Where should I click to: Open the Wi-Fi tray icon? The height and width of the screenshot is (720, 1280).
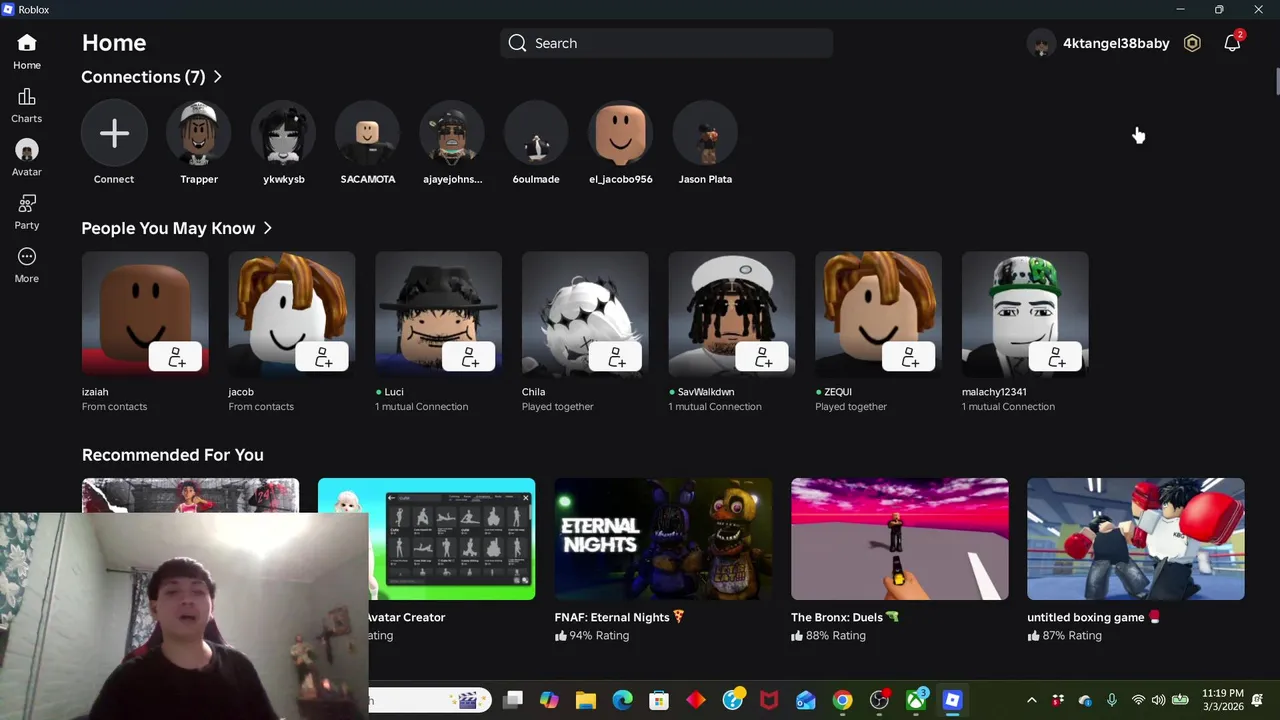pos(1138,700)
